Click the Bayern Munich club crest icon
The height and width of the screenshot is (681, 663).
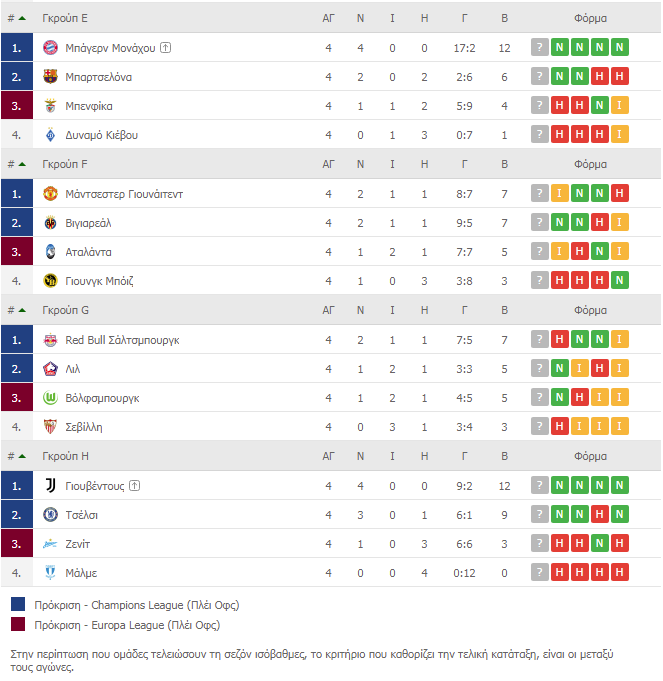click(51, 47)
